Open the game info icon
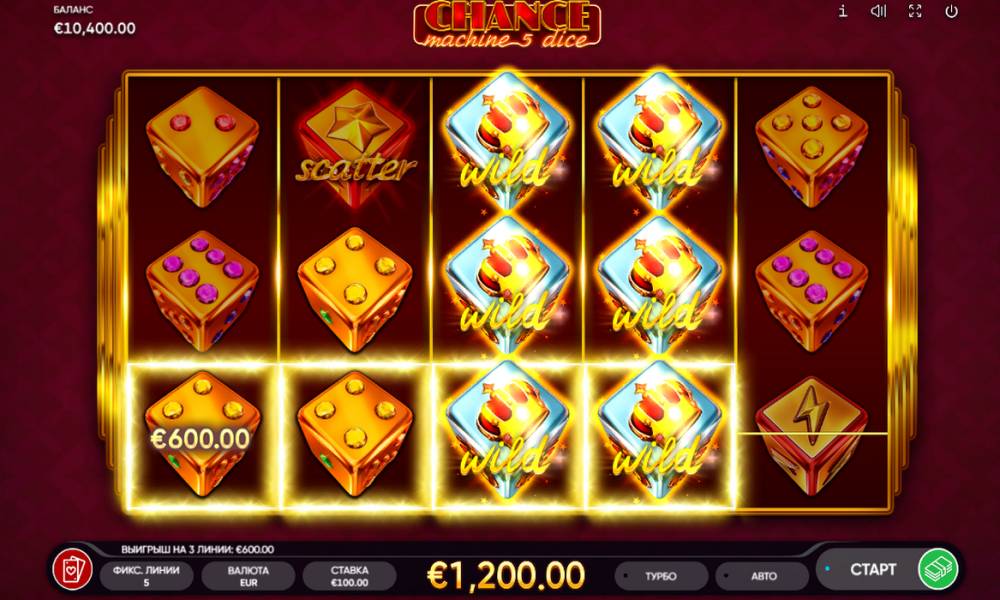Image resolution: width=1000 pixels, height=600 pixels. tap(842, 11)
